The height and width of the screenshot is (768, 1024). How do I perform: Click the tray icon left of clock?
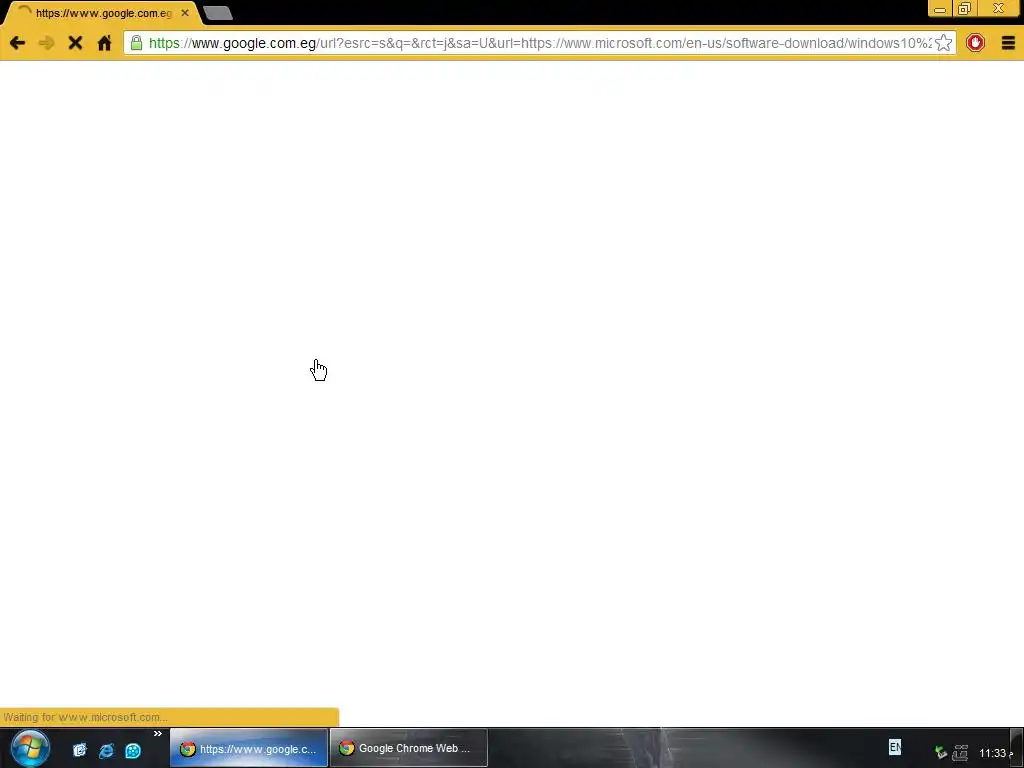pyautogui.click(x=961, y=753)
